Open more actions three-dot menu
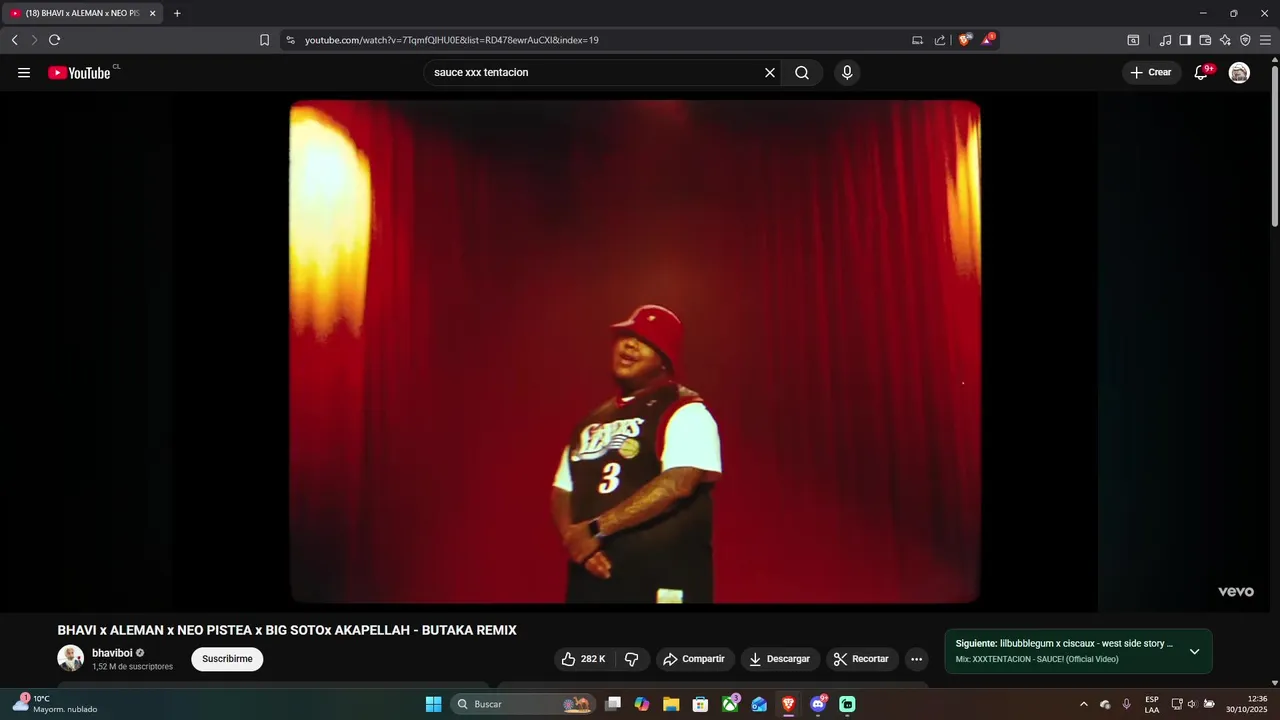The width and height of the screenshot is (1280, 720). point(916,659)
